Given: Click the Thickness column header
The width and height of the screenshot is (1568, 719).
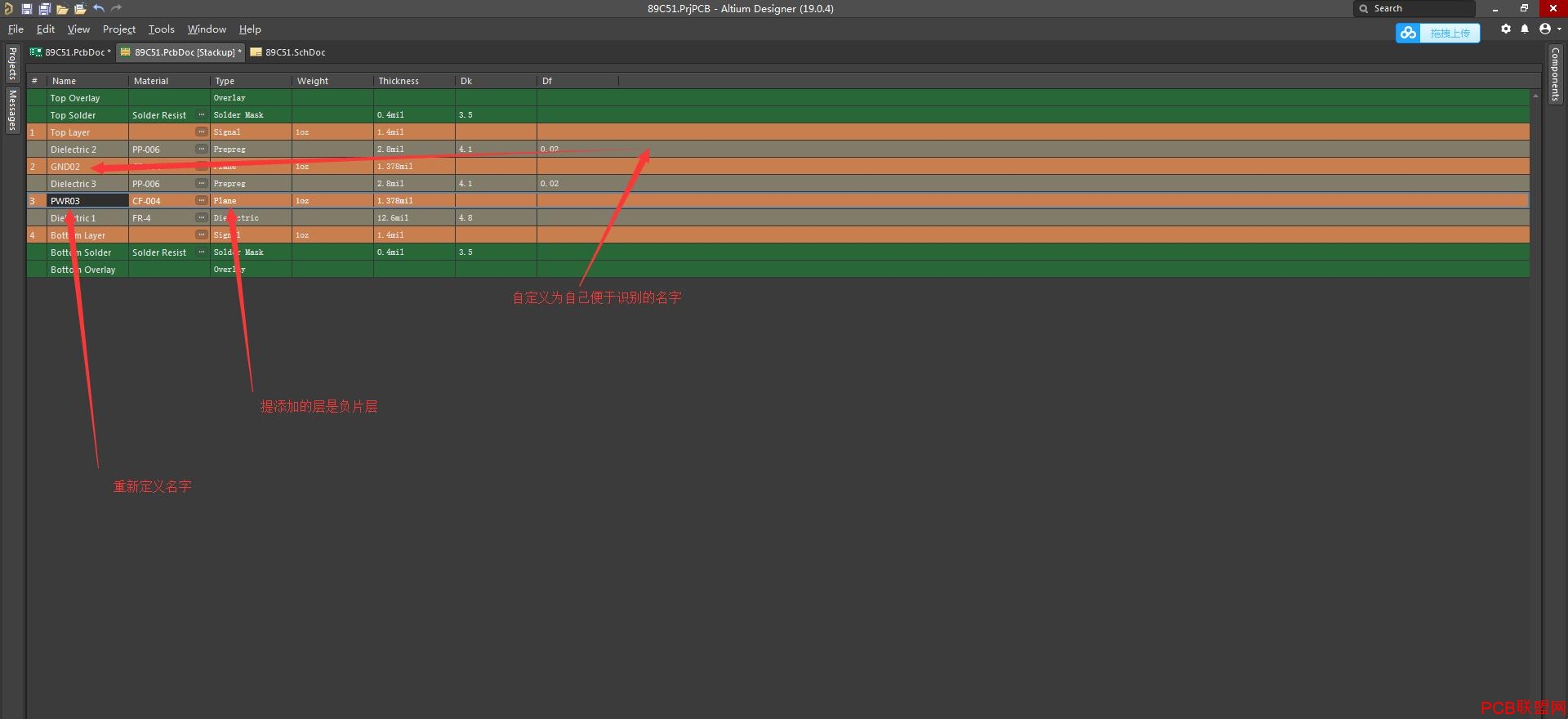Looking at the screenshot, I should tap(414, 81).
